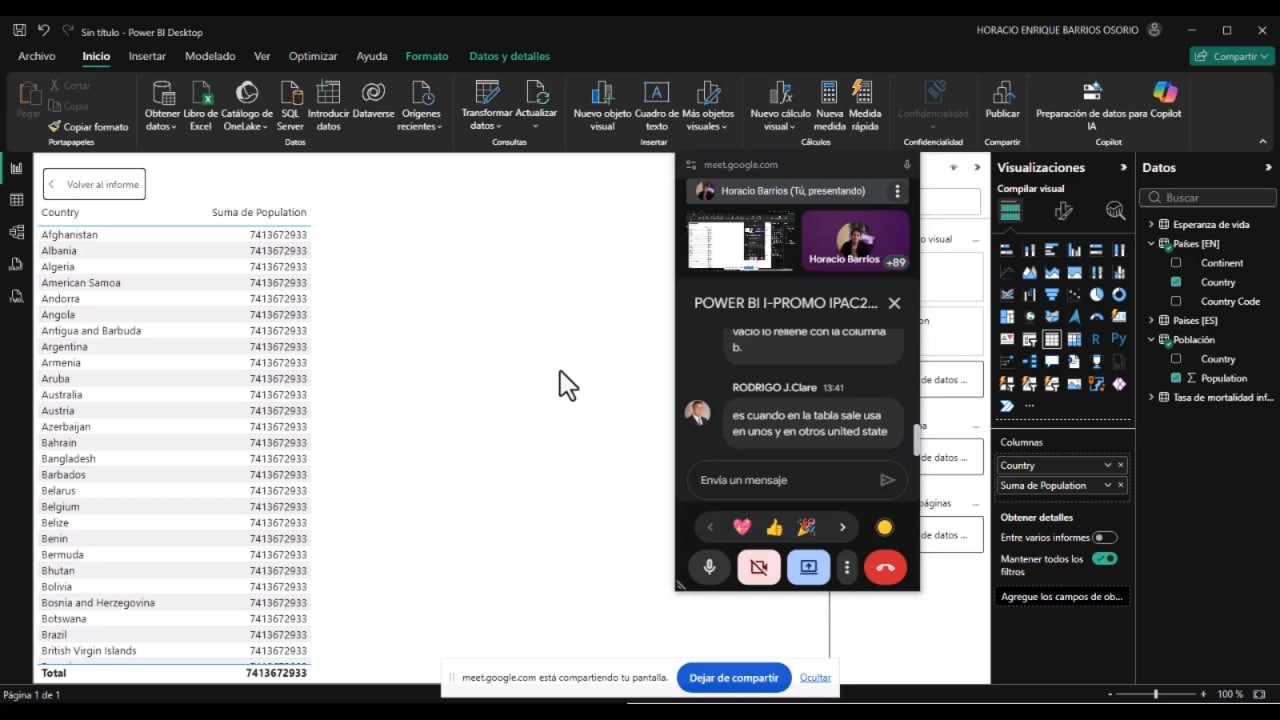The width and height of the screenshot is (1280, 720).
Task: Select the funnel chart visualization
Action: click(x=1052, y=294)
